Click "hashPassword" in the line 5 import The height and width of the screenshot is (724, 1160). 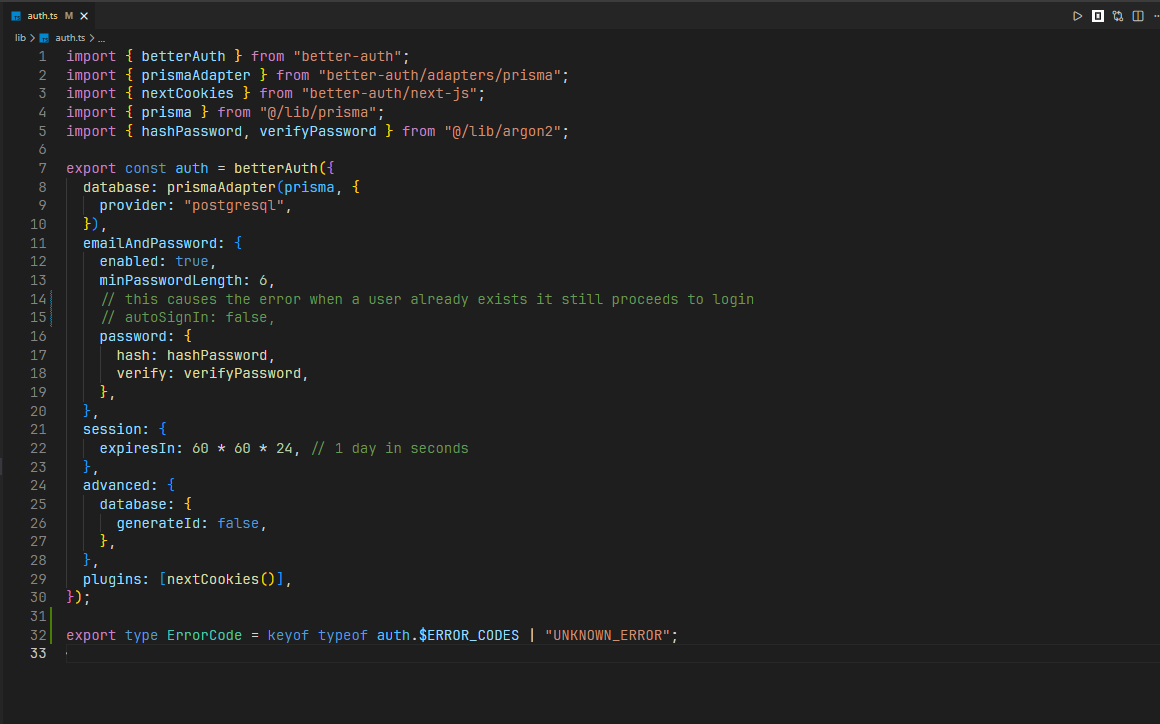pyautogui.click(x=192, y=131)
